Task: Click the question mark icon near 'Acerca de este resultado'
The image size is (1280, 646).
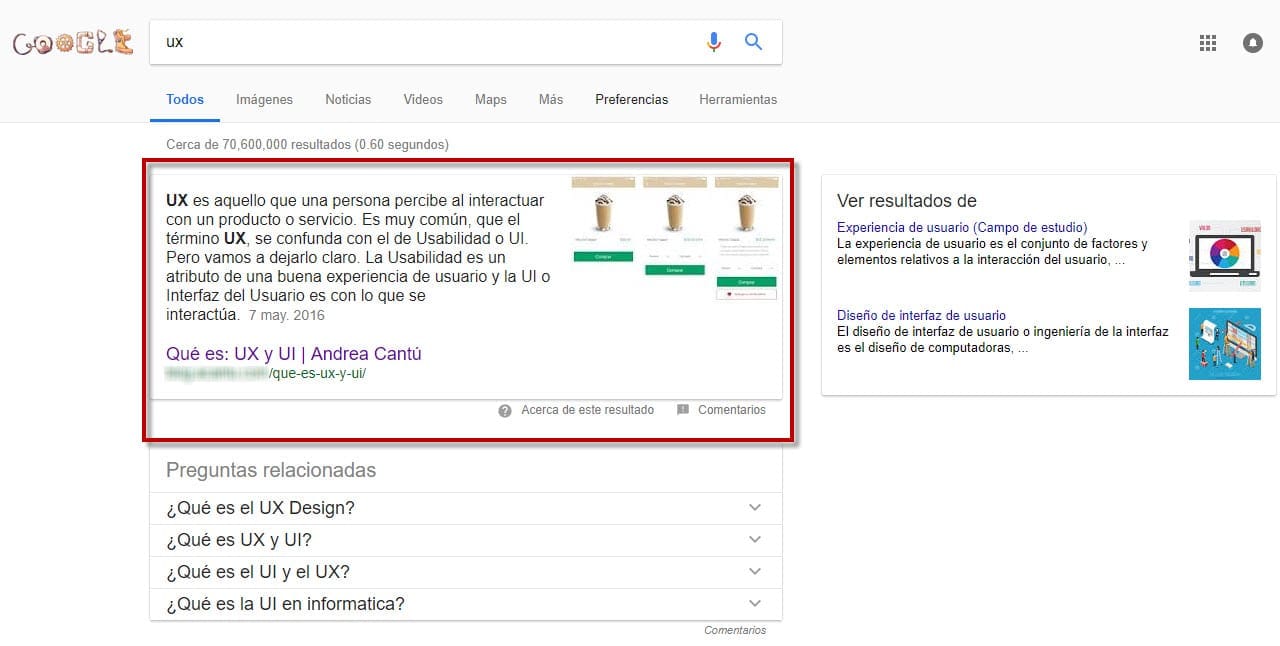Action: click(504, 410)
